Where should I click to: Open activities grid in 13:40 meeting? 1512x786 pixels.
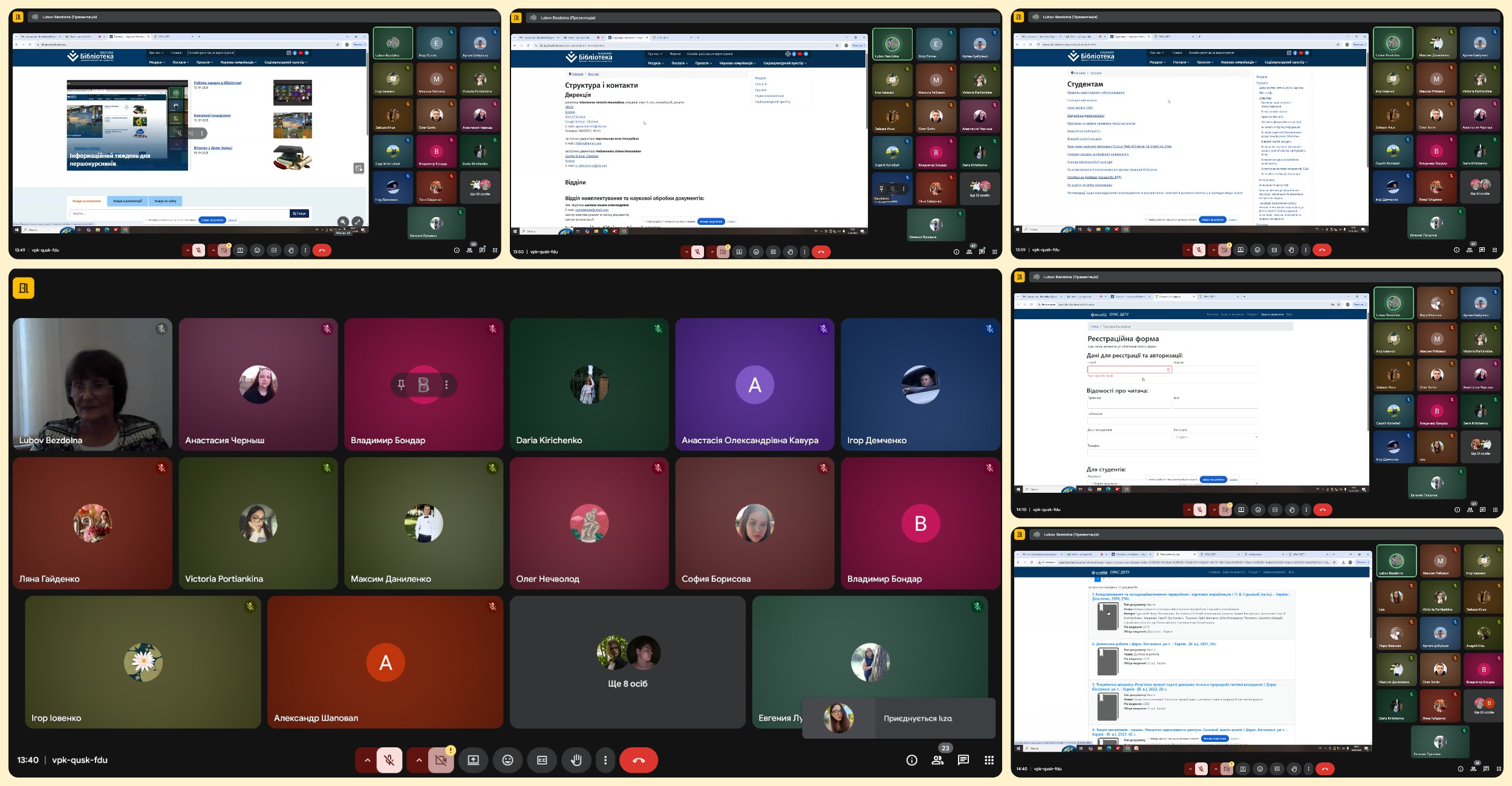989,760
